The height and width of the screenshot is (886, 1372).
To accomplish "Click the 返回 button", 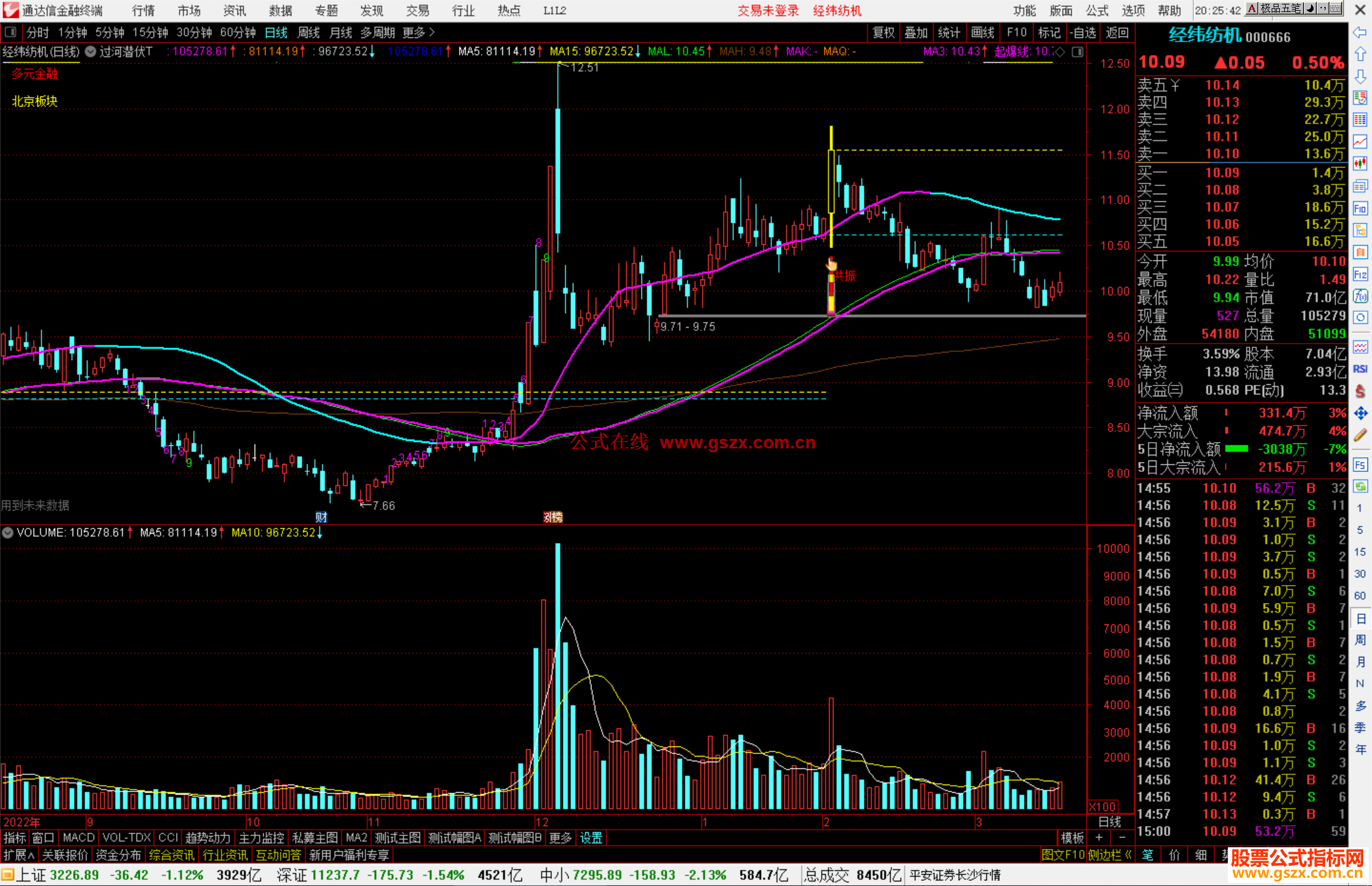I will click(x=1117, y=32).
